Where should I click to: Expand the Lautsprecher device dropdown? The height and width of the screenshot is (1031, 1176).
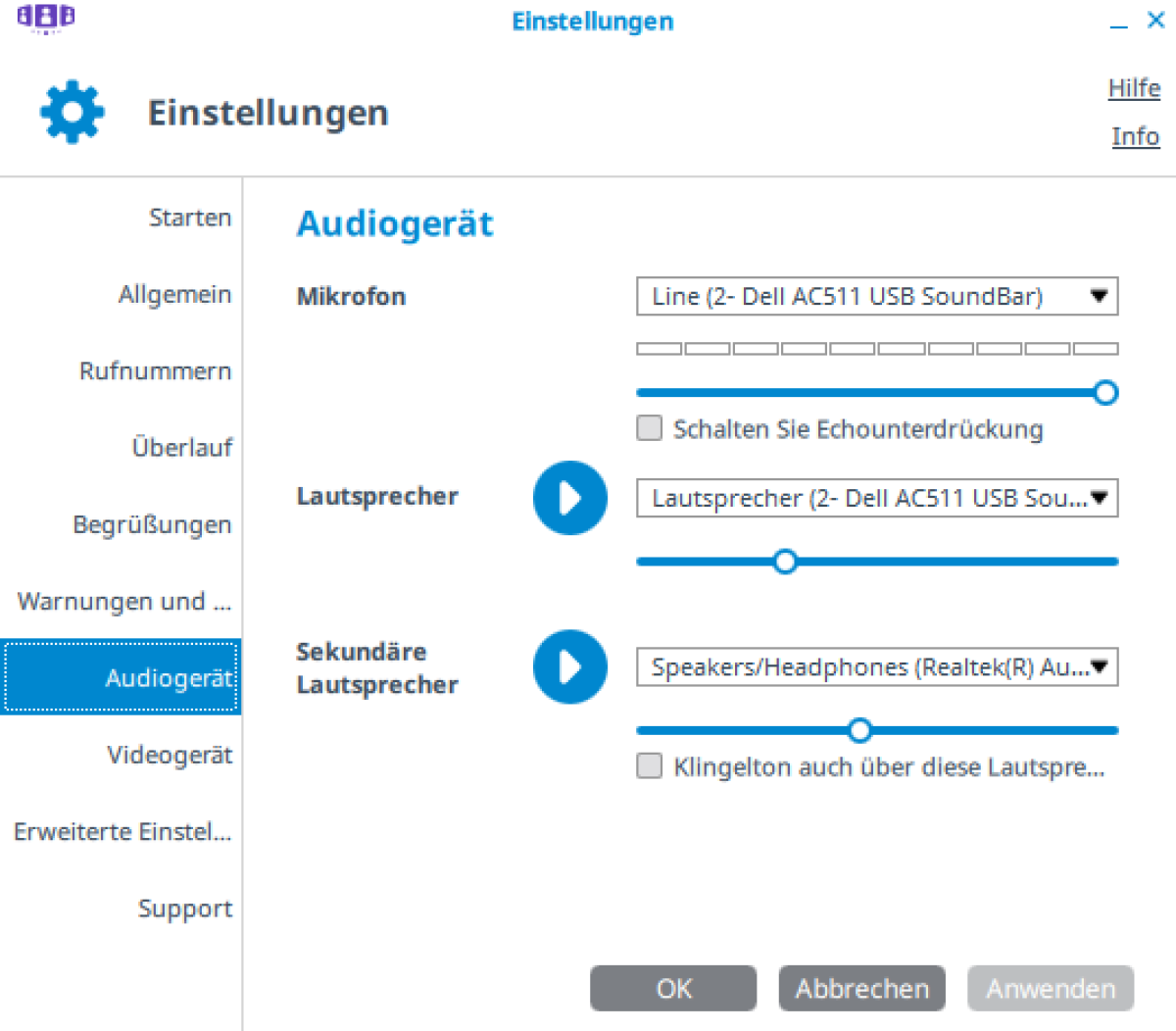tap(876, 498)
